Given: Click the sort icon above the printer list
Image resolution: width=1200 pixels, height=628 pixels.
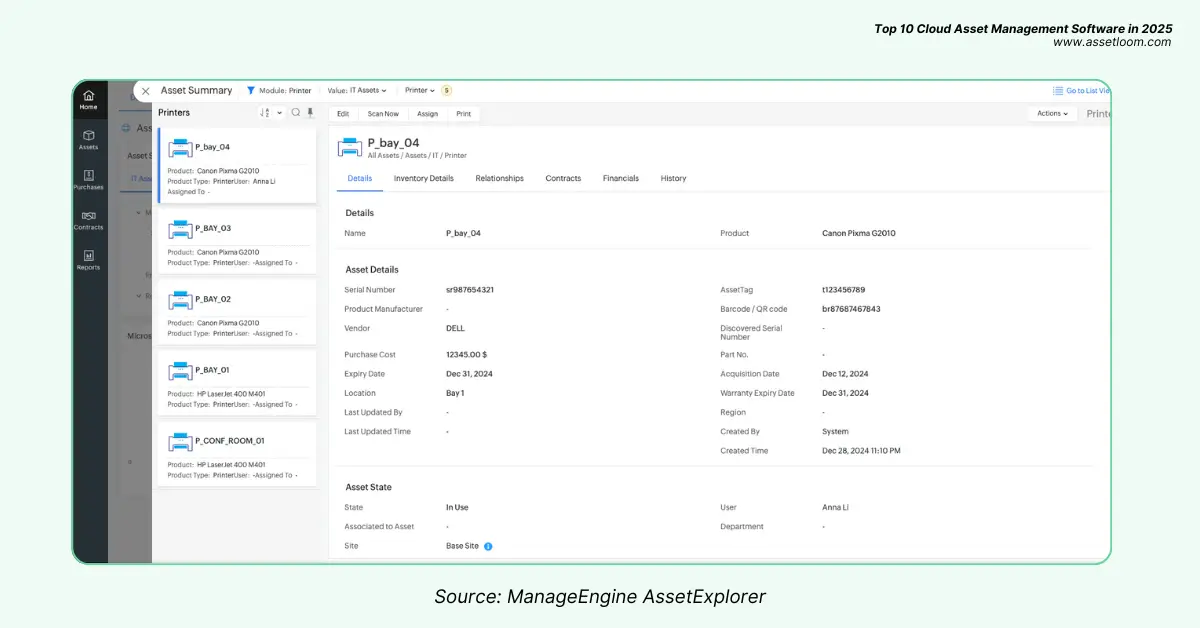Looking at the screenshot, I should point(263,113).
